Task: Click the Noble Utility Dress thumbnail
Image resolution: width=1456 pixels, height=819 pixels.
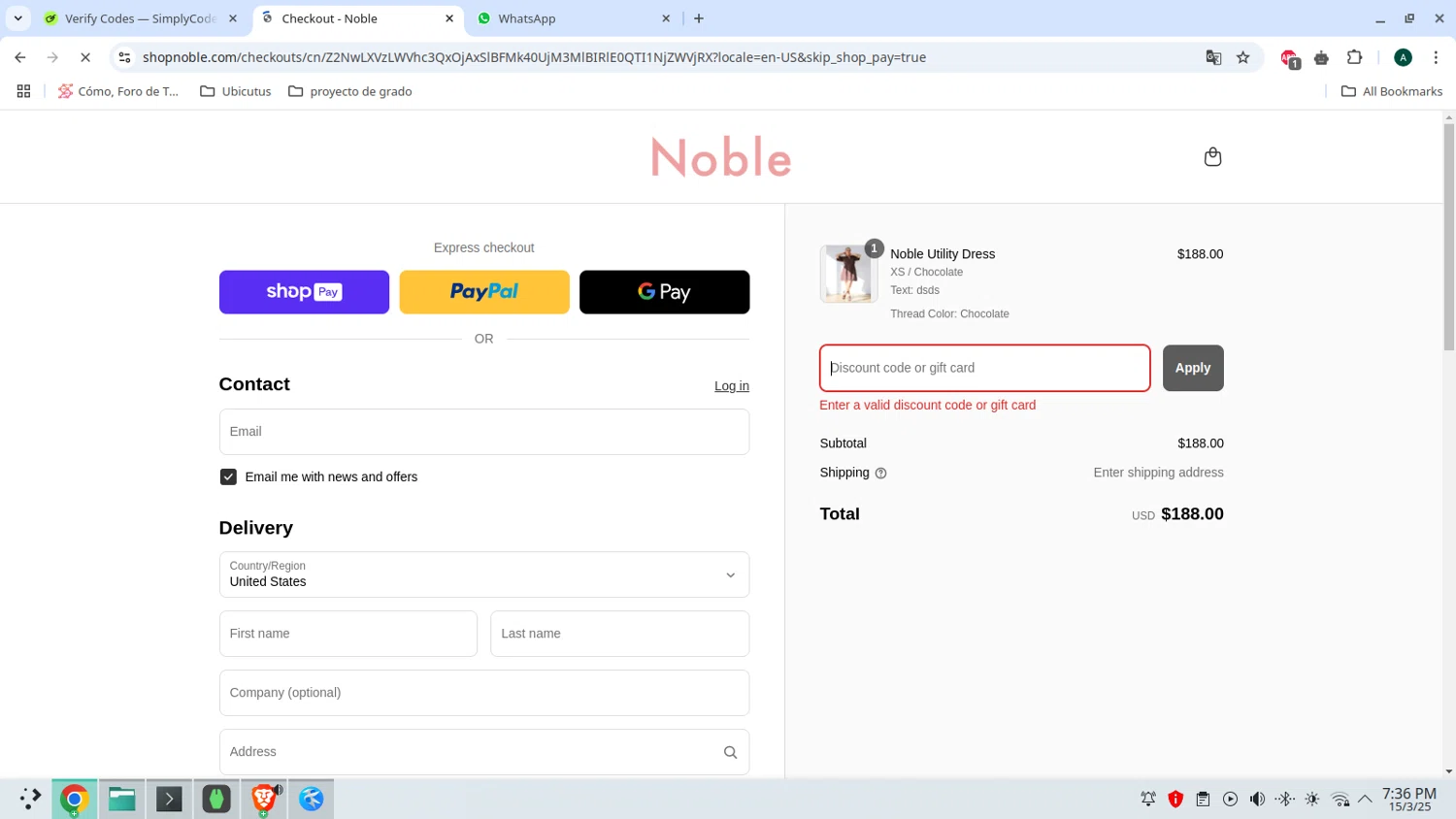Action: click(848, 274)
